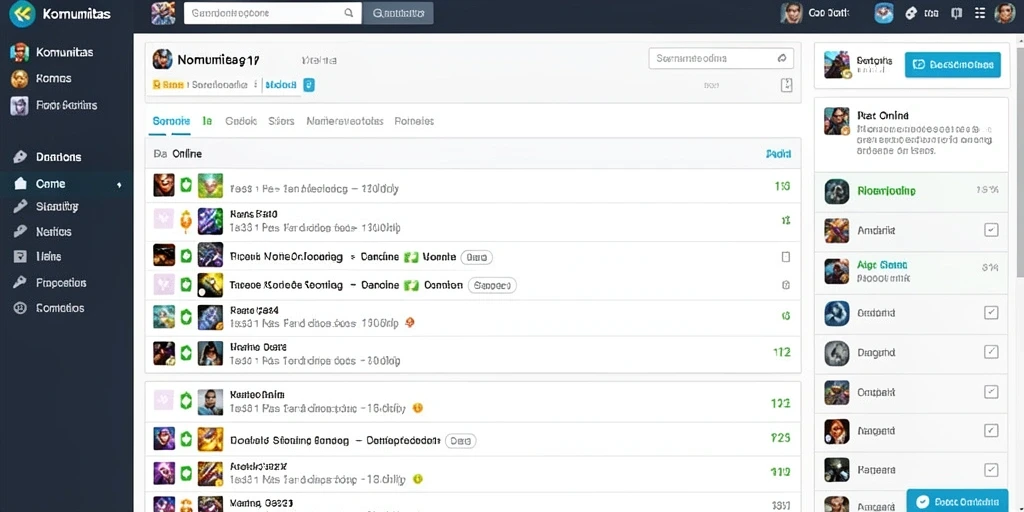Click the phone icon below community search
Image resolution: width=1024 pixels, height=512 pixels.
[x=786, y=85]
